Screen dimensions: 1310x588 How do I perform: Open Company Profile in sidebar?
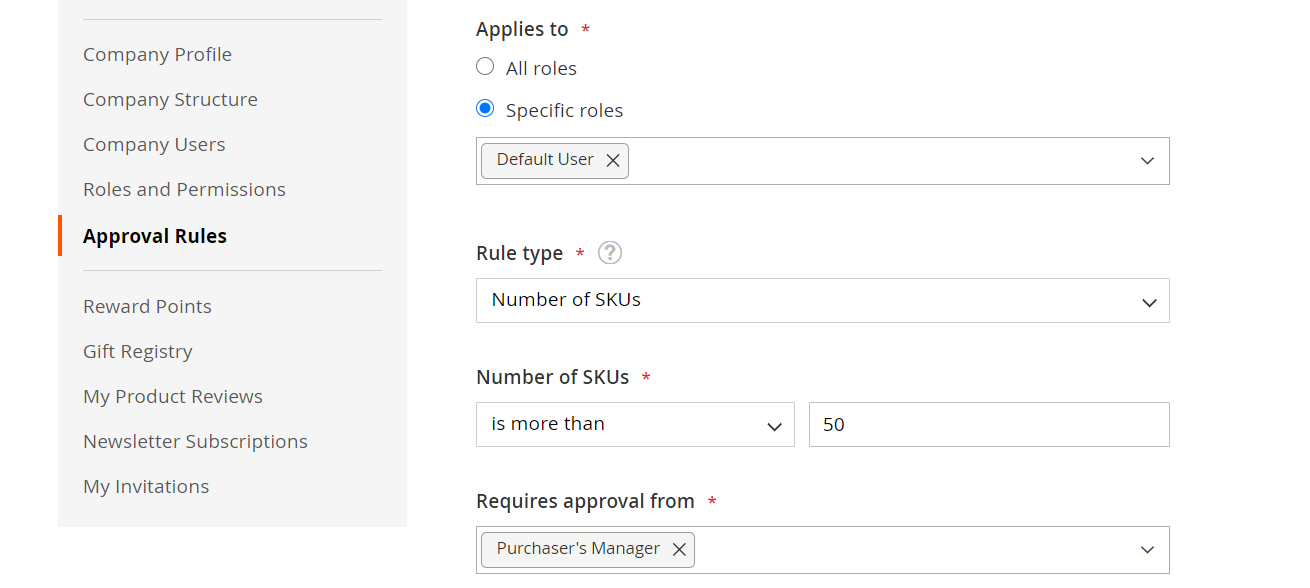tap(157, 55)
